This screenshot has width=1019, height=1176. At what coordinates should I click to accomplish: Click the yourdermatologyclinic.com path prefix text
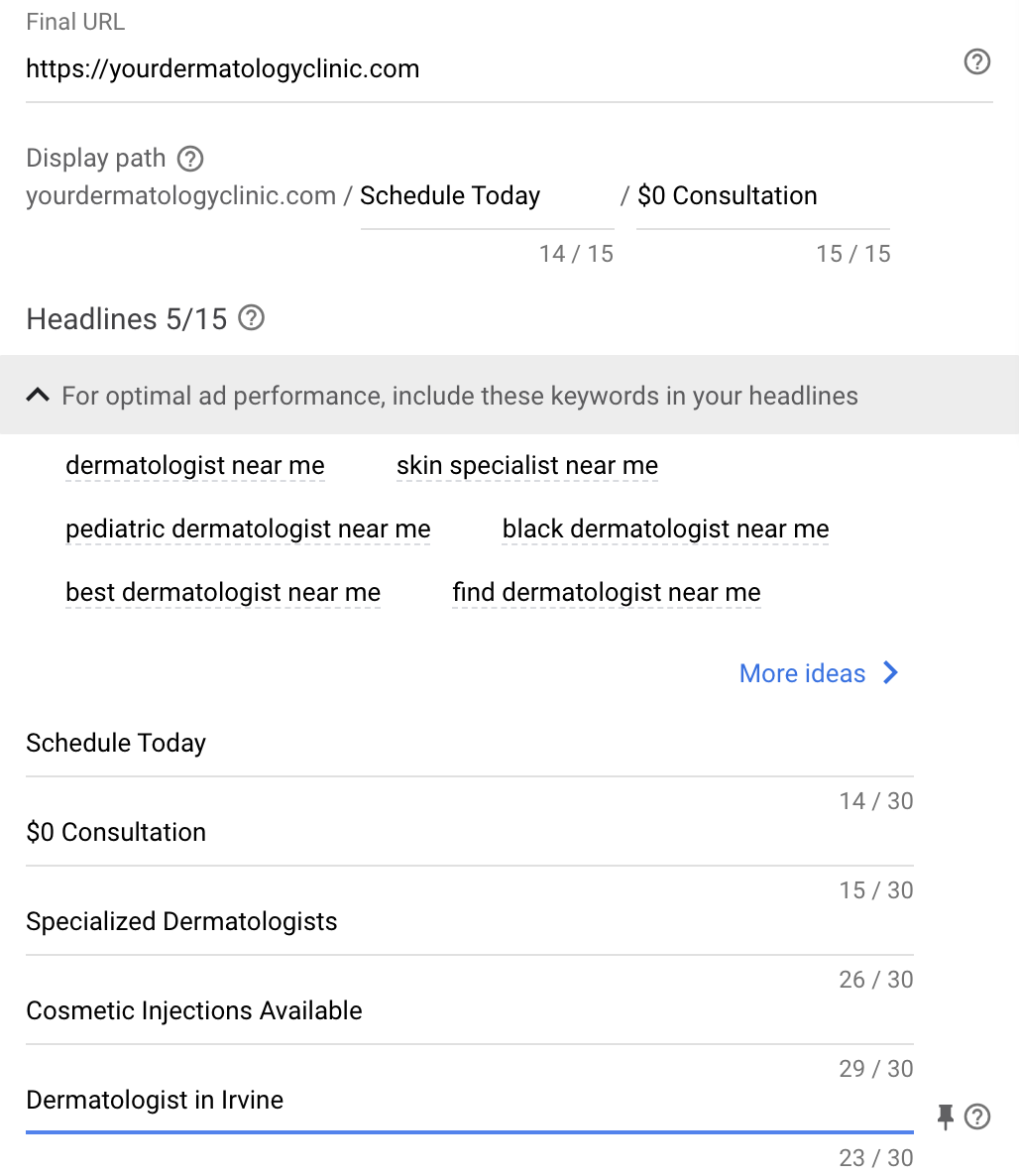click(180, 195)
